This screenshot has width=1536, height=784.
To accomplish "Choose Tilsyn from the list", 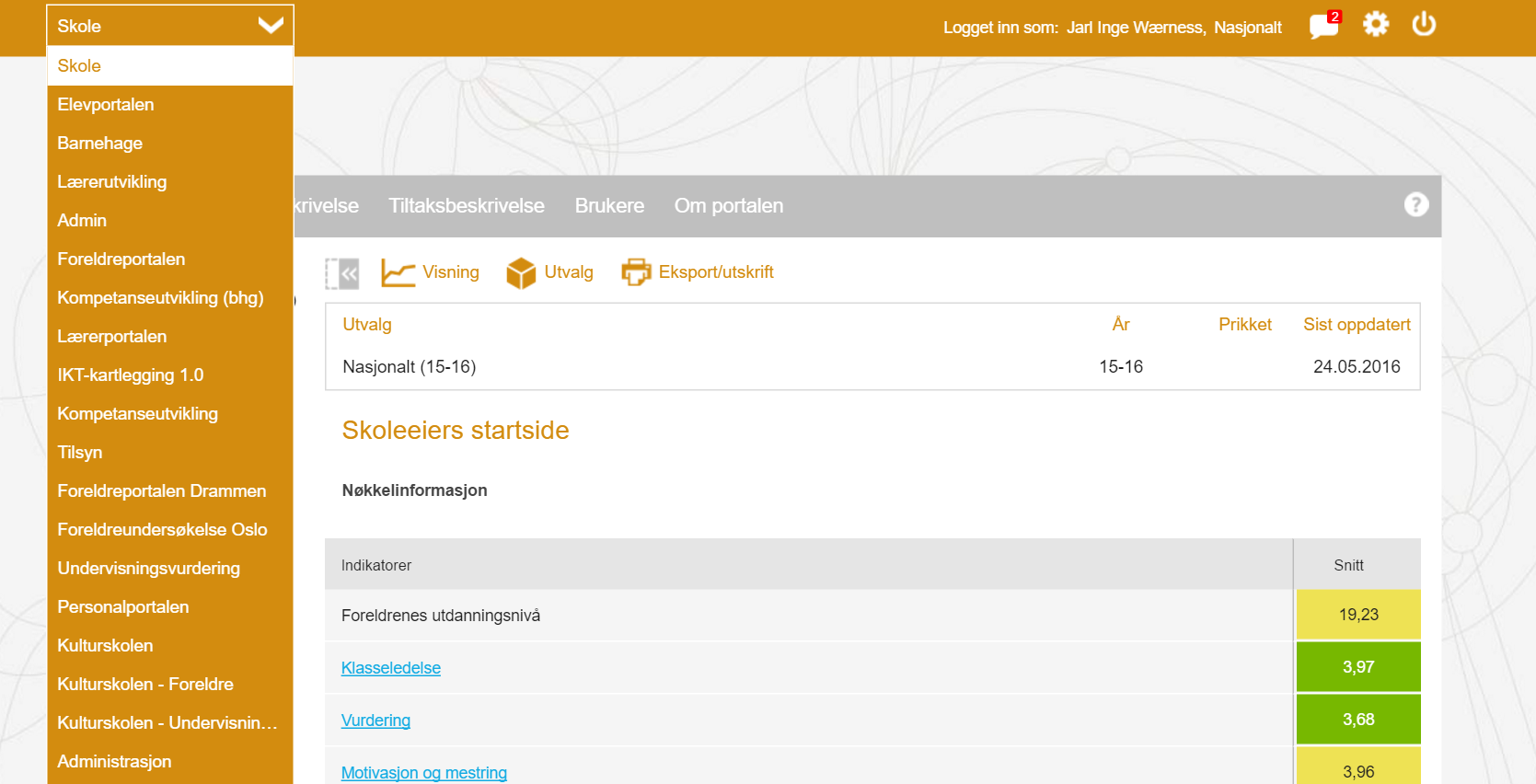I will [170, 452].
